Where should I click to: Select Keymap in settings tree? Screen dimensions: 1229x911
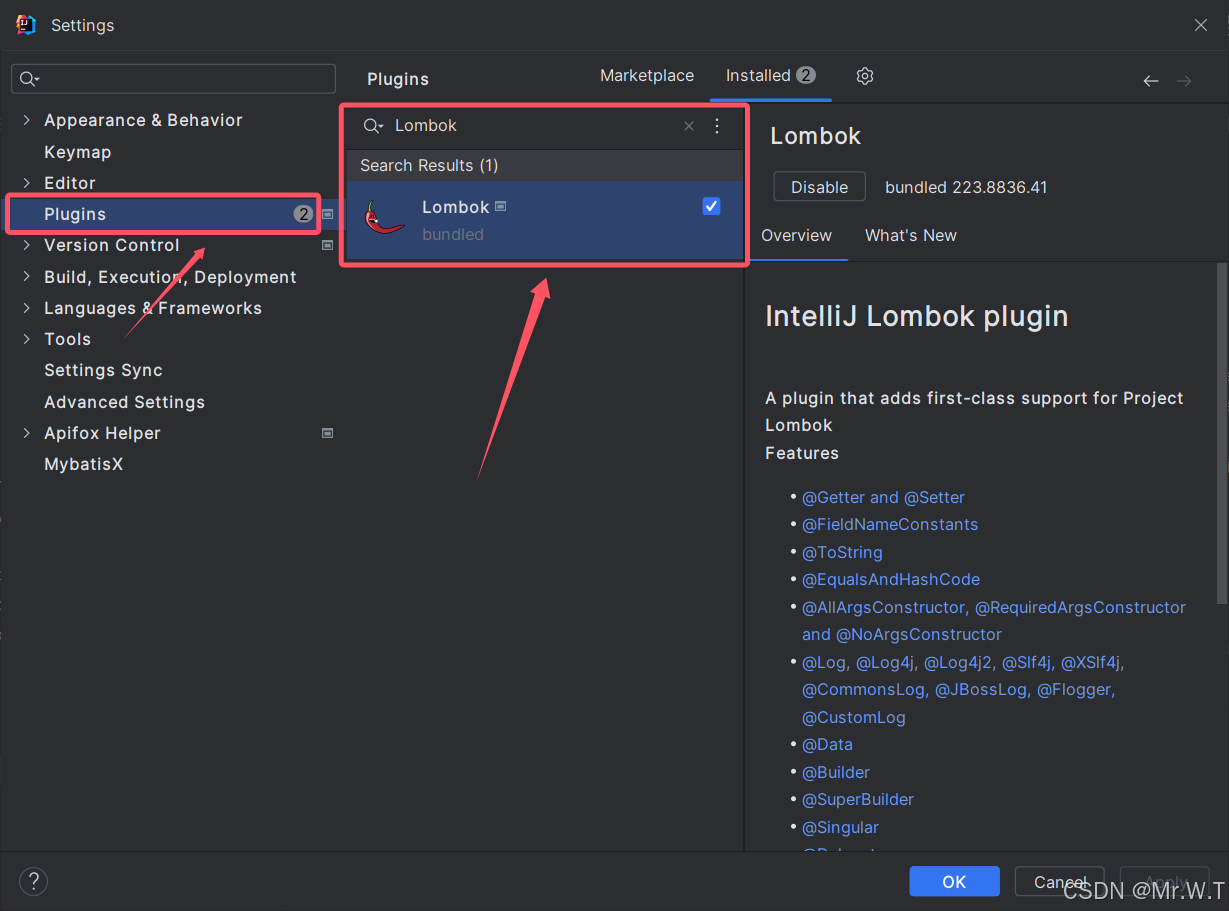coord(78,152)
